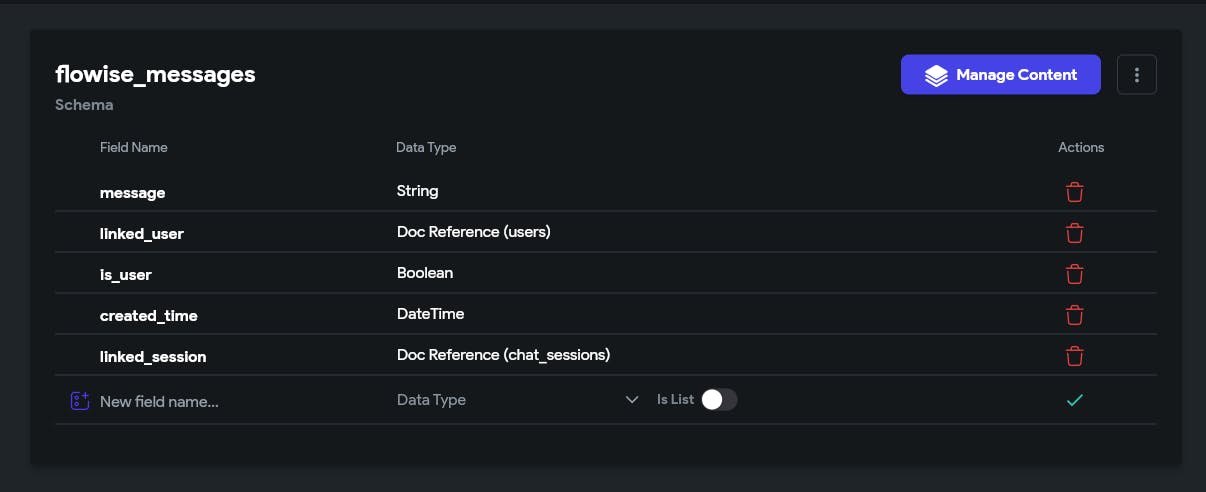Click the Data Type chevron arrow
This screenshot has width=1206, height=492.
[632, 400]
